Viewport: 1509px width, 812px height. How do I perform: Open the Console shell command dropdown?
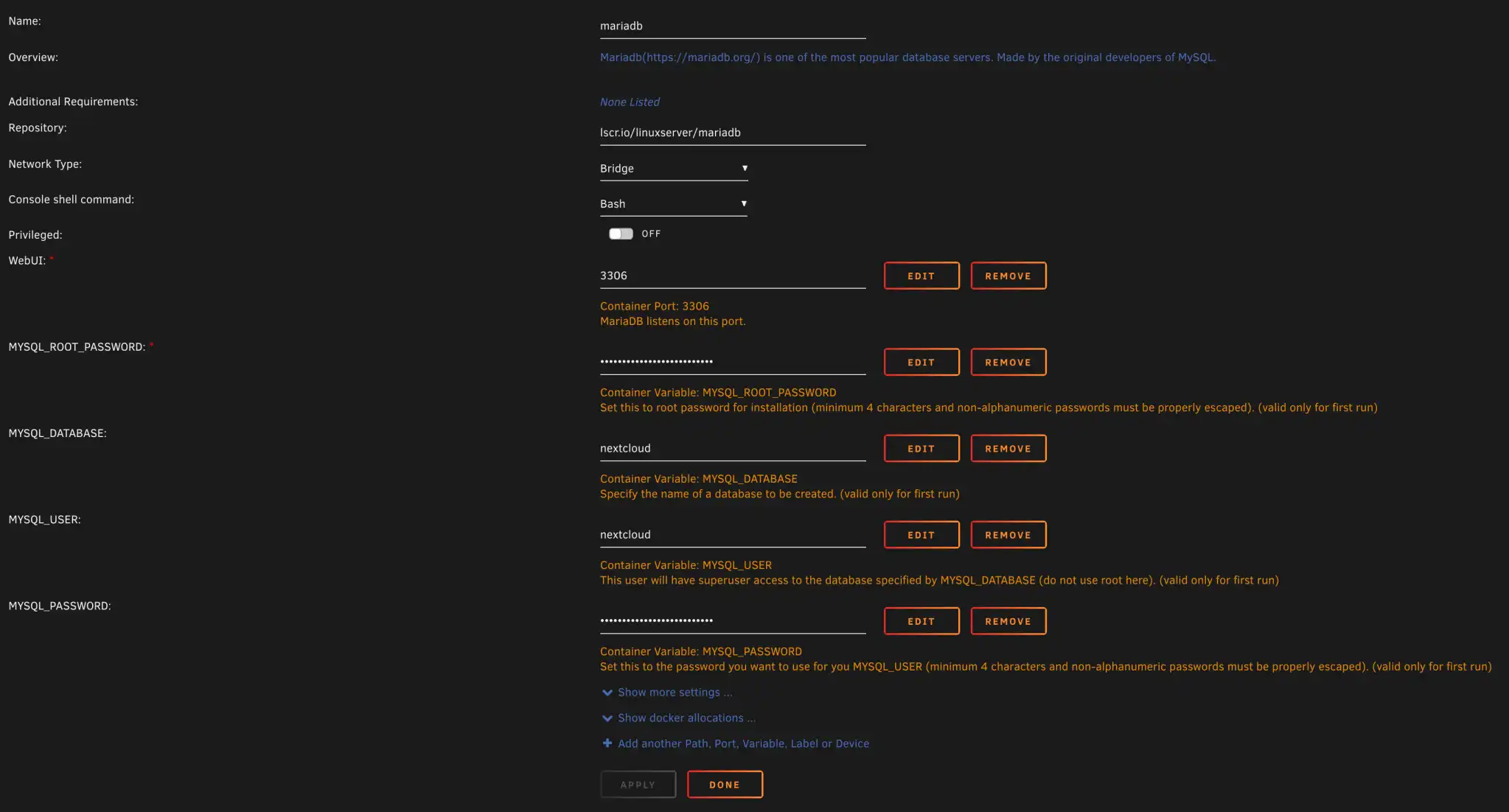click(673, 204)
